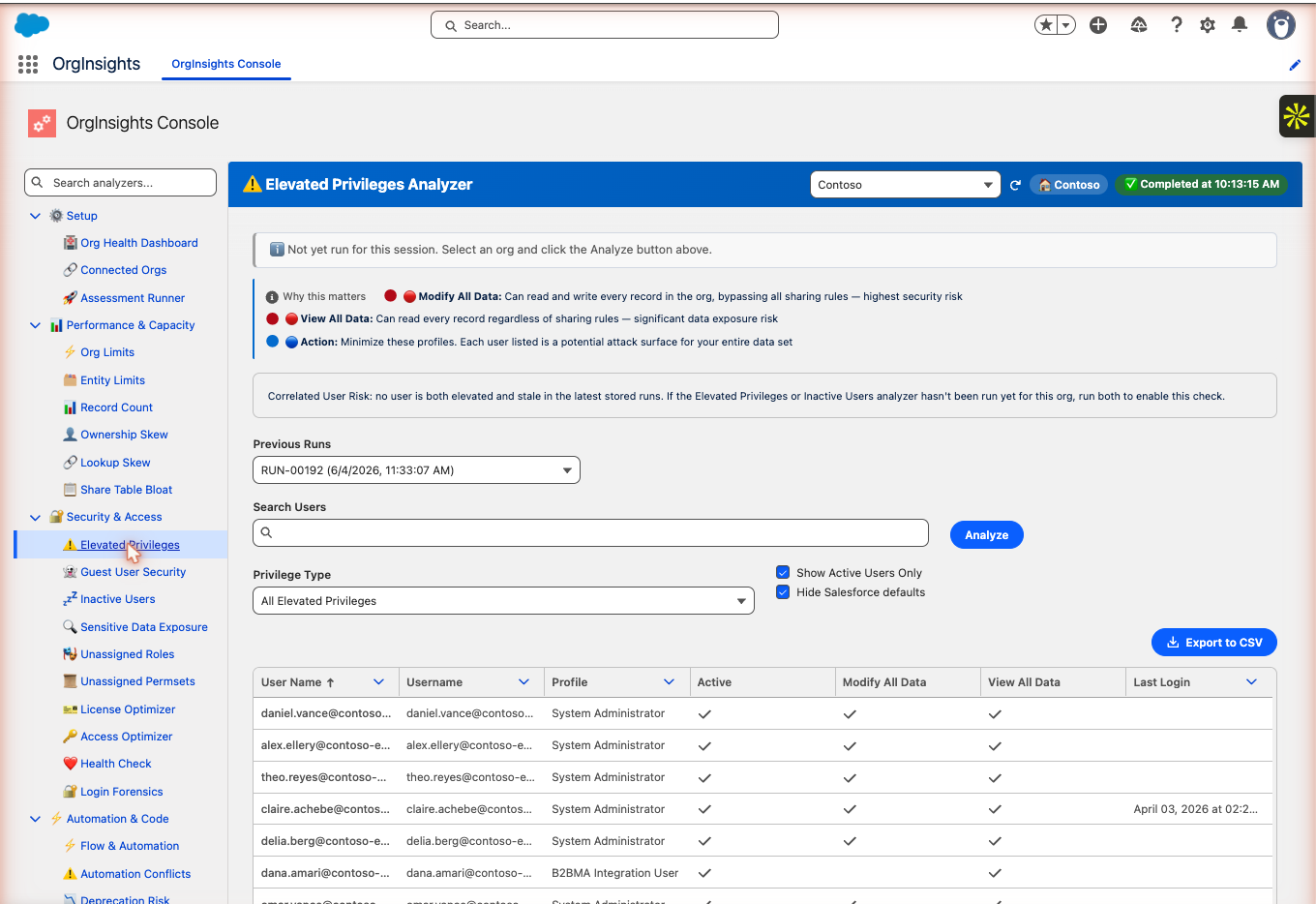Open Global Actions plus icon
The width and height of the screenshot is (1316, 904).
(1098, 25)
